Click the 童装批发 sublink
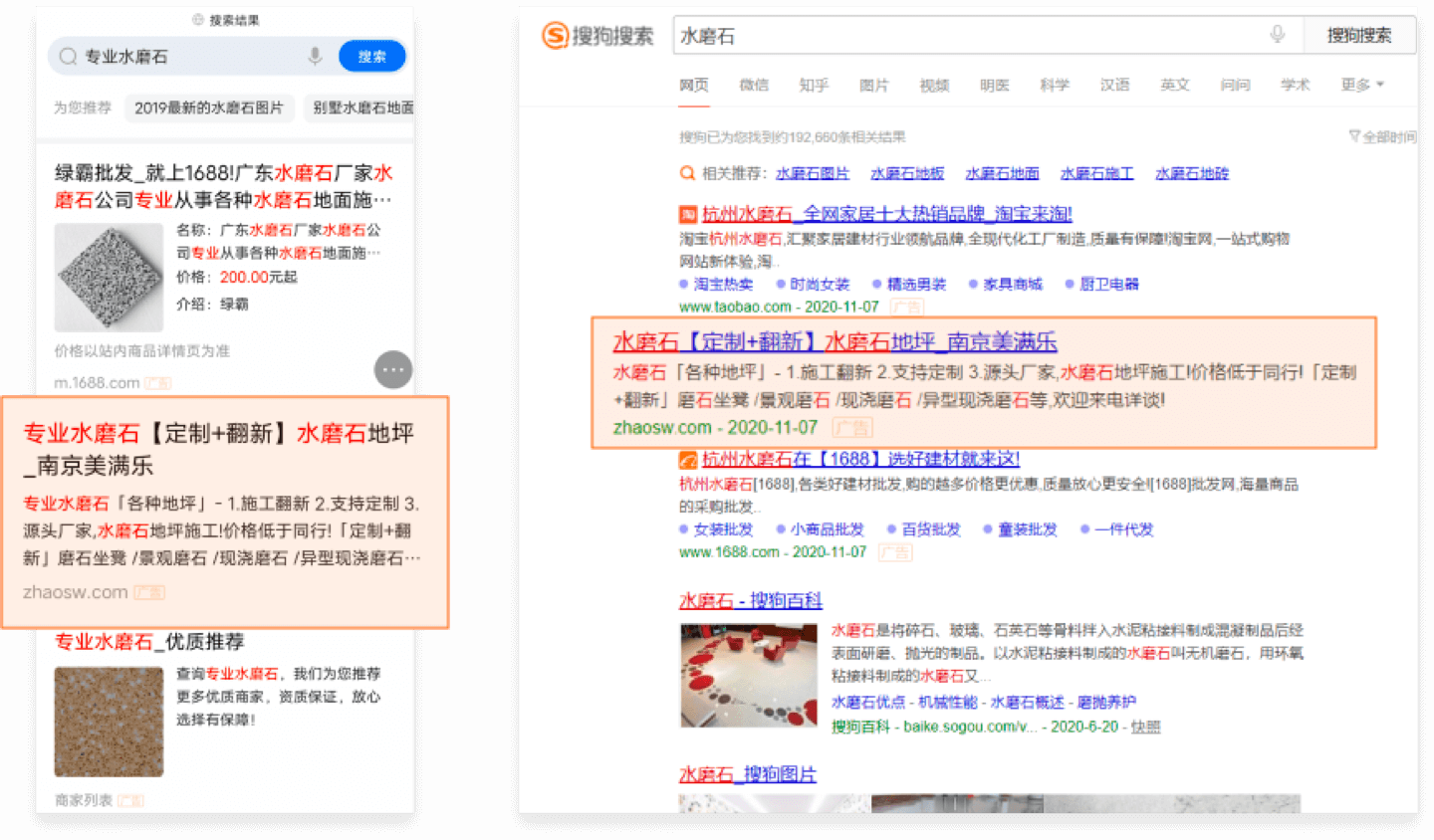 point(1028,530)
